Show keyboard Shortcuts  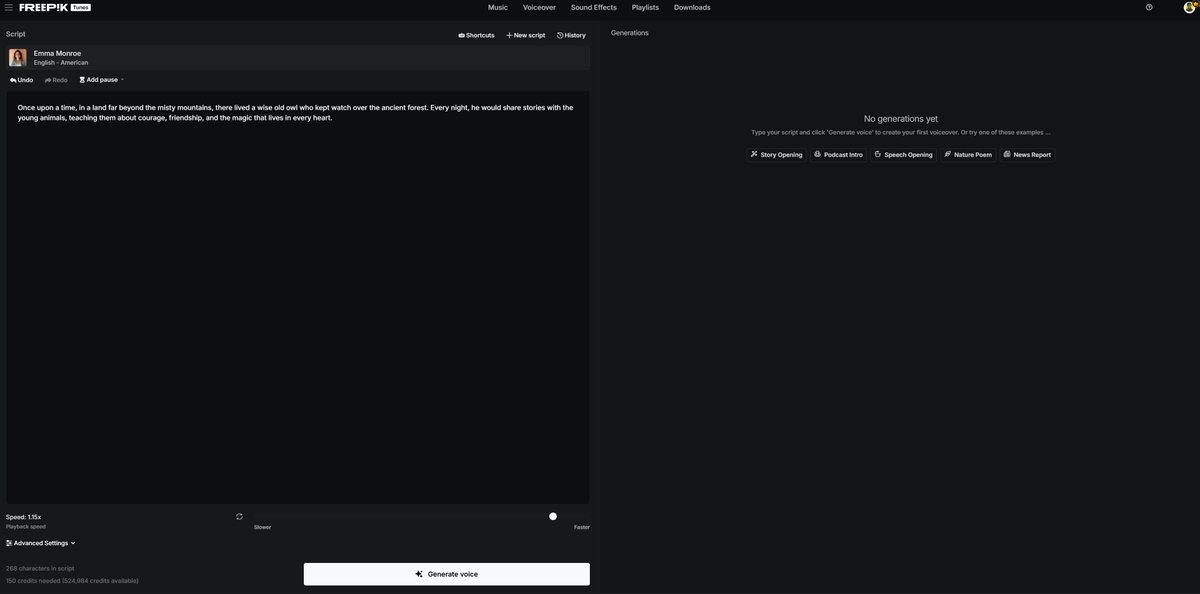tap(476, 35)
